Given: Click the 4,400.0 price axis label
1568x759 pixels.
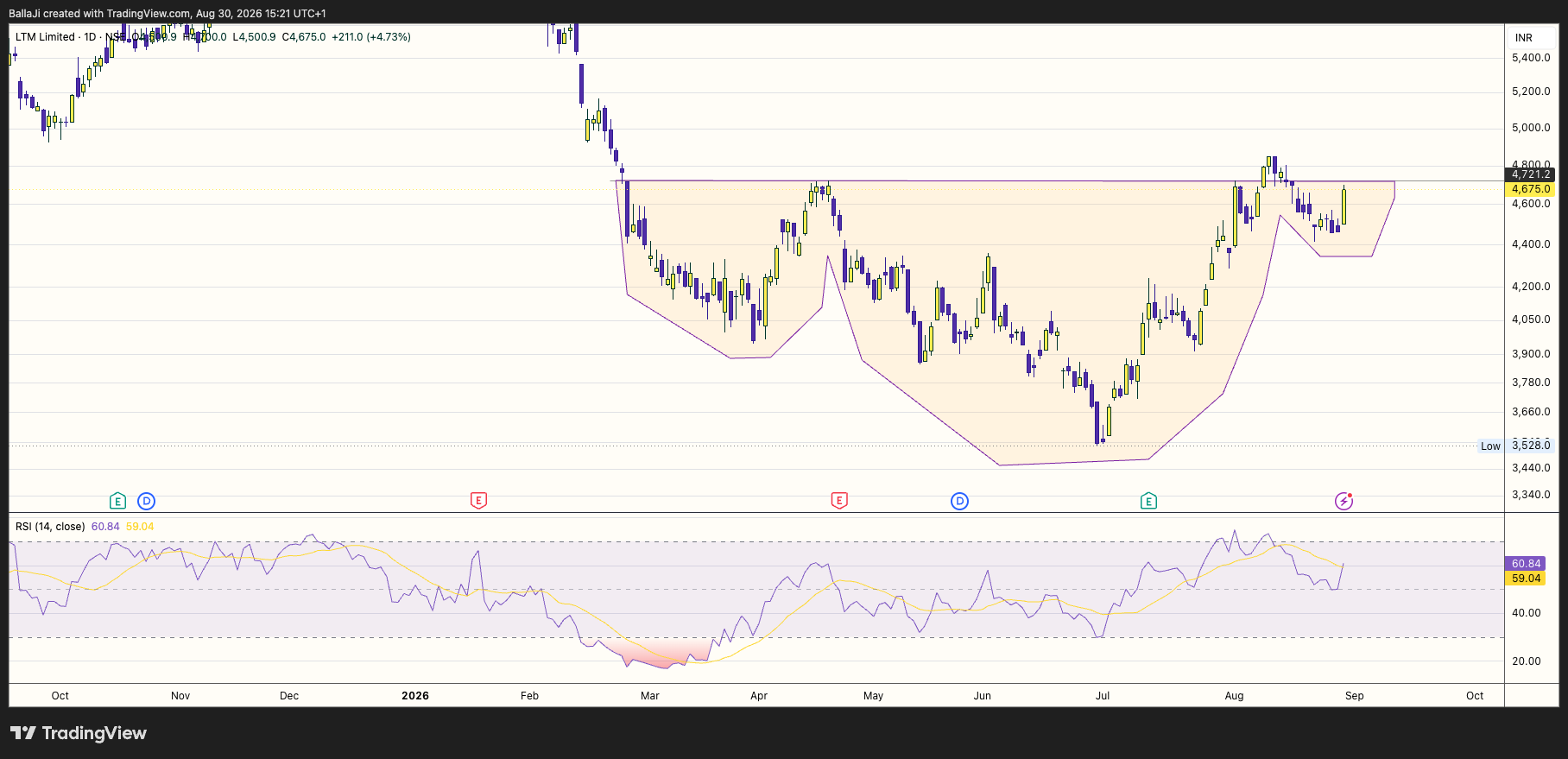Looking at the screenshot, I should 1531,244.
